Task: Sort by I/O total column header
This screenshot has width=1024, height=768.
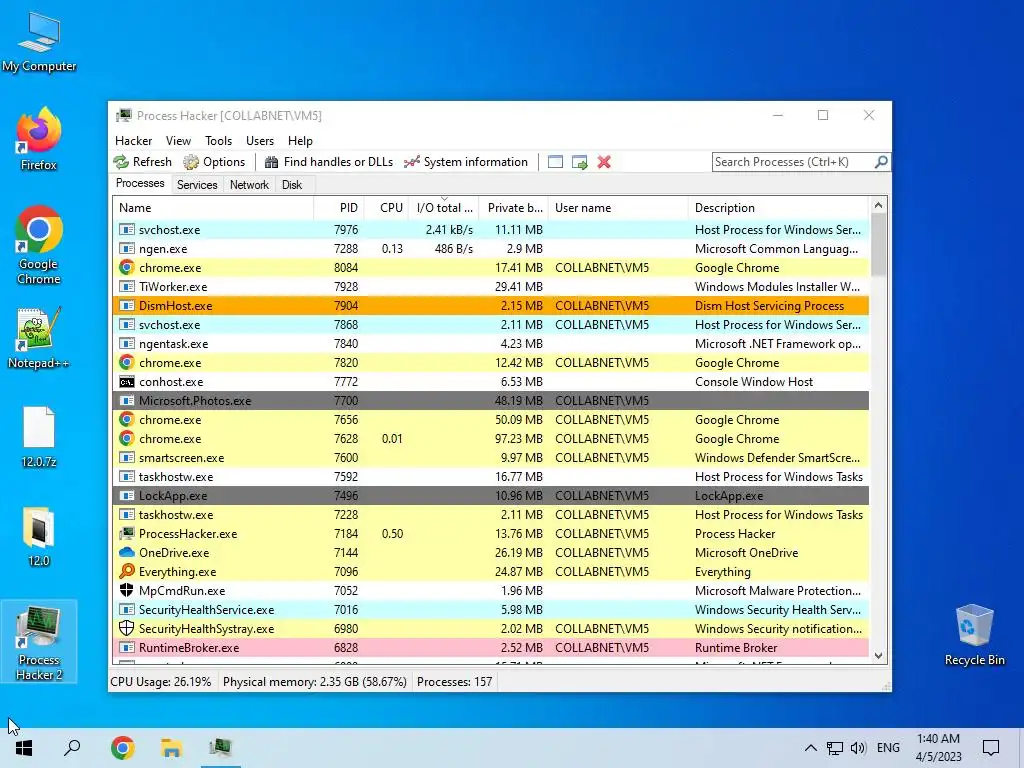Action: click(x=444, y=208)
